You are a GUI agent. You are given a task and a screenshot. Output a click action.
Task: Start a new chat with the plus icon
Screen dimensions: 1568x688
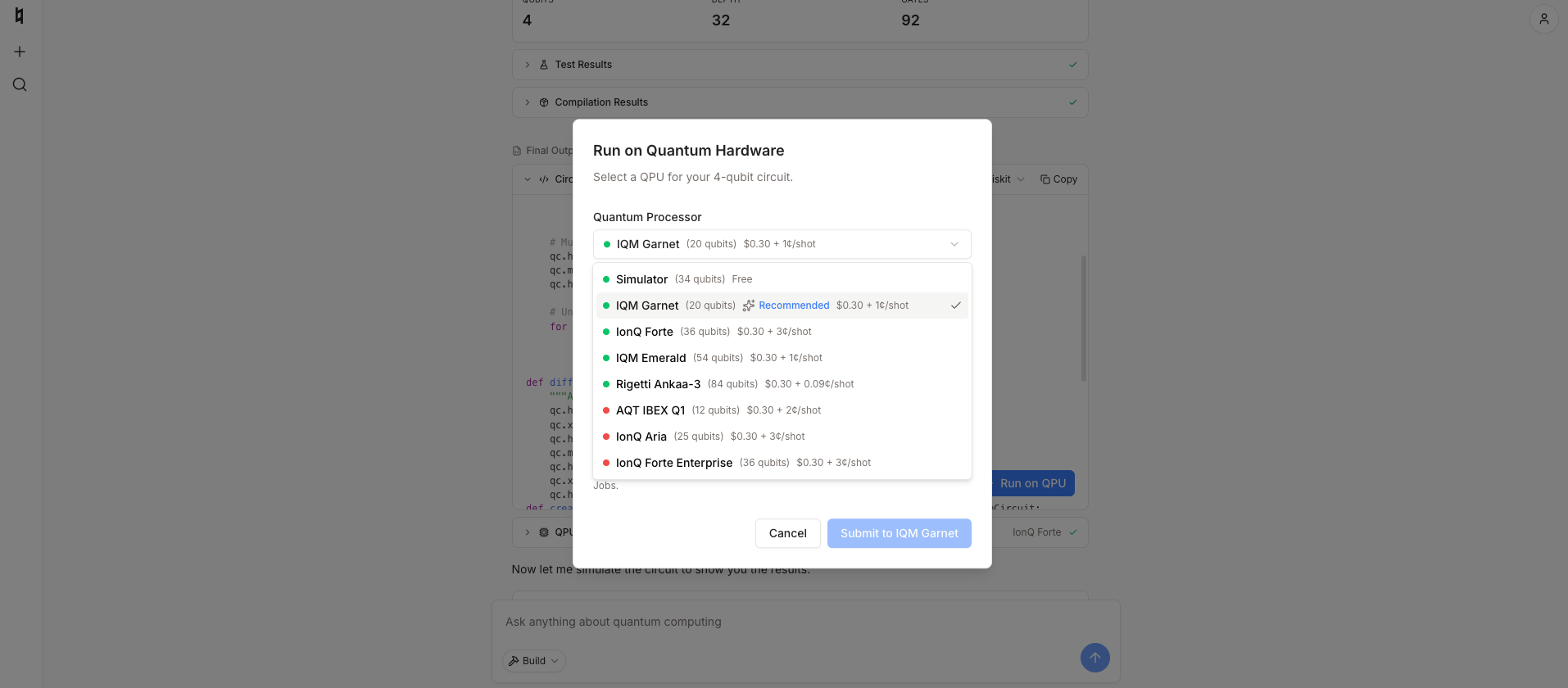pyautogui.click(x=20, y=52)
